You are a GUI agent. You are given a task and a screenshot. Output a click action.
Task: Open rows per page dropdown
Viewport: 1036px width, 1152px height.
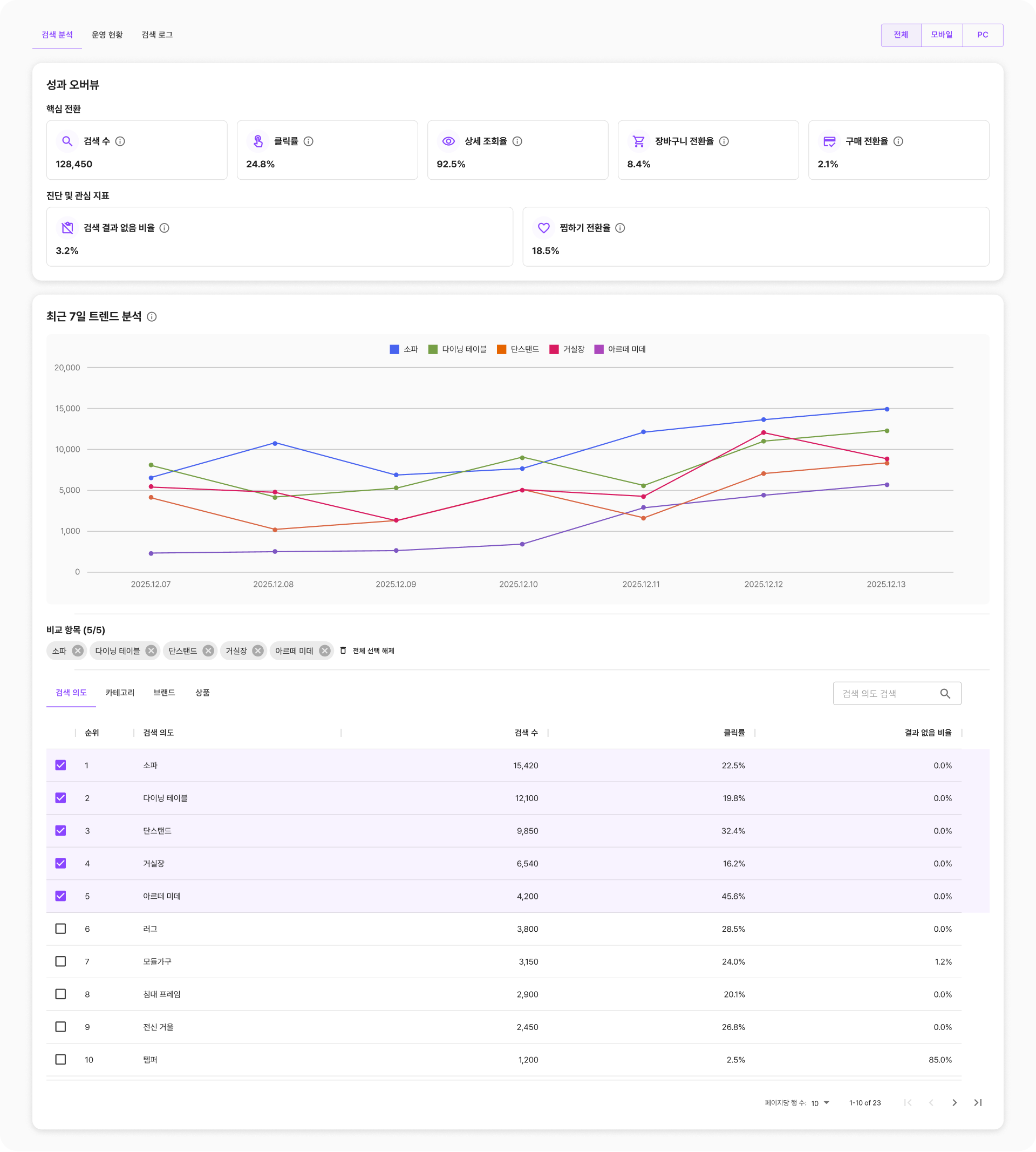(x=820, y=1103)
